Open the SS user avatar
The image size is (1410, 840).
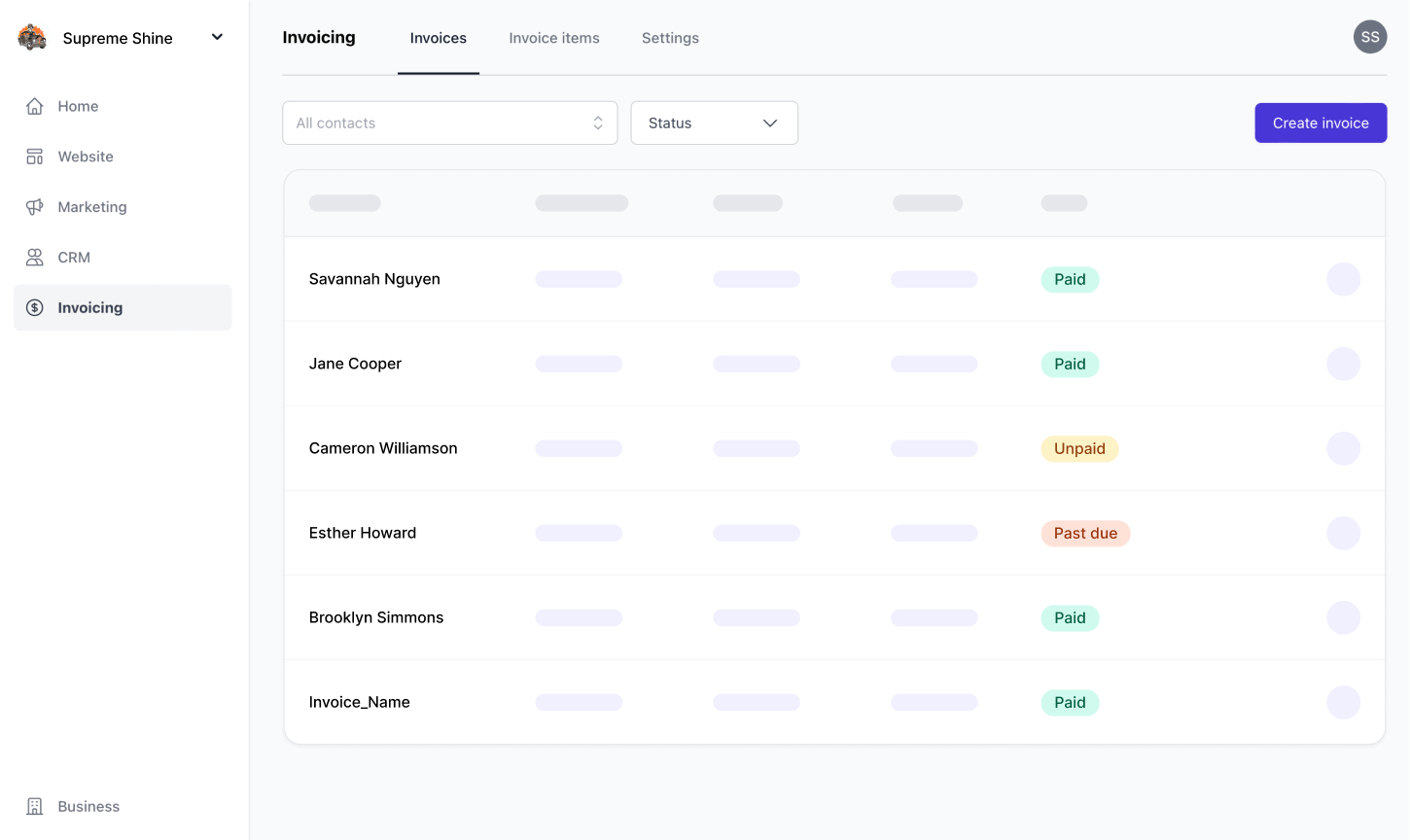coord(1369,37)
